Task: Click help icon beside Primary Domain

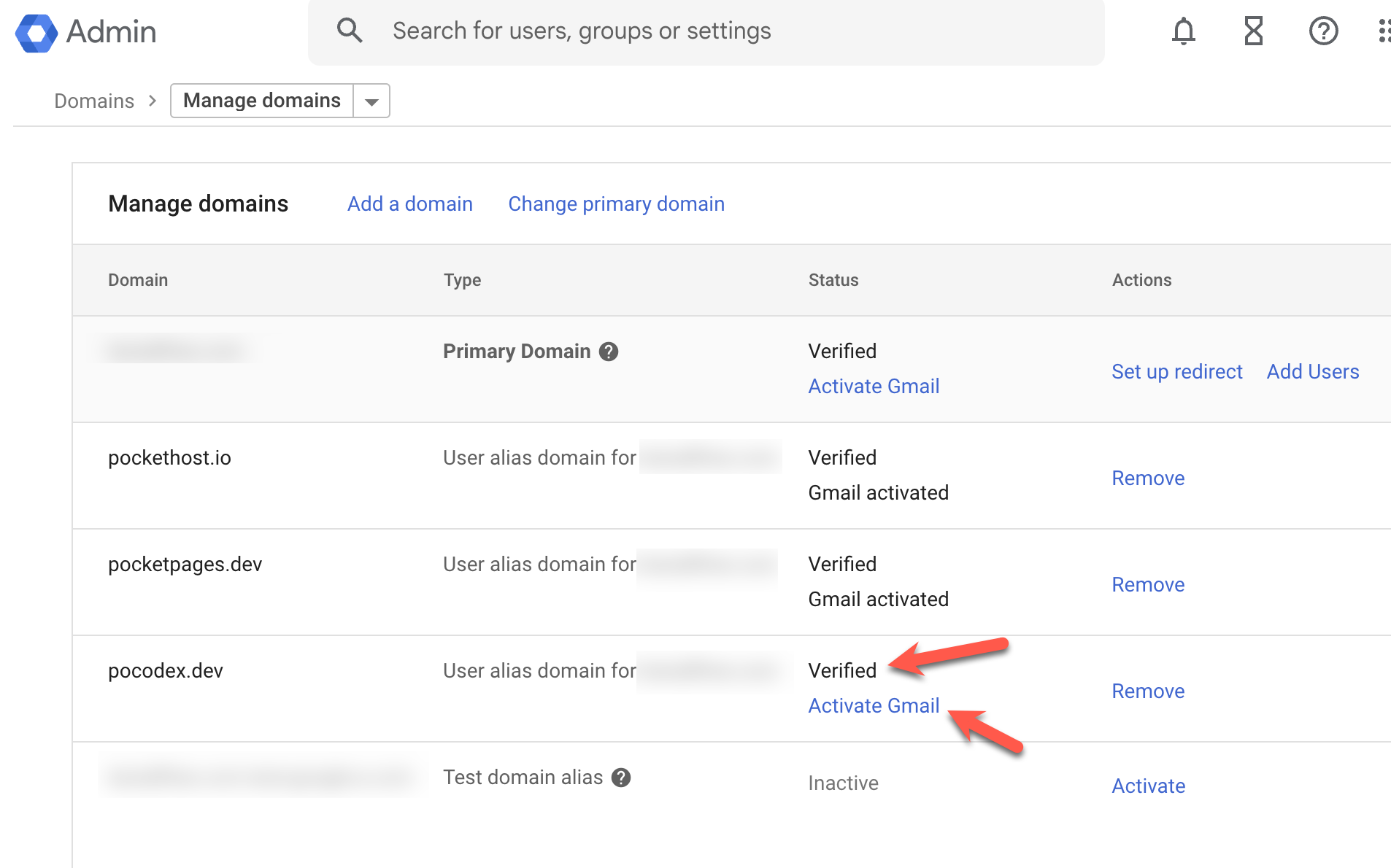Action: tap(609, 352)
